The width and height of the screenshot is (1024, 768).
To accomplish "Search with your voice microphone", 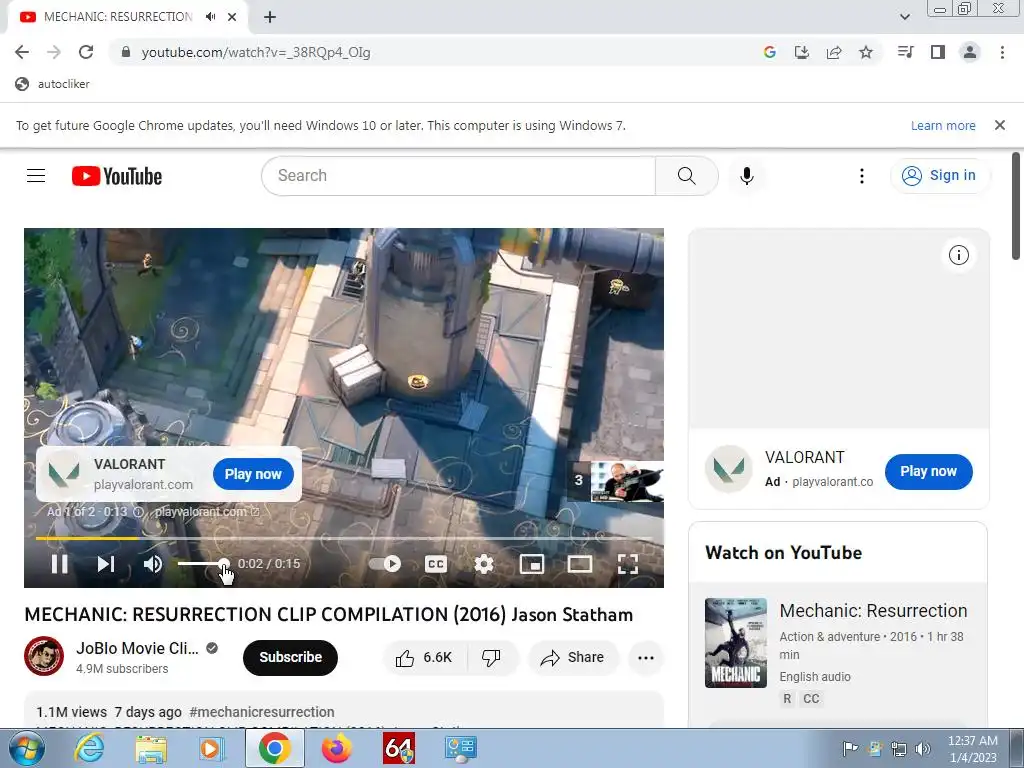I will click(746, 176).
